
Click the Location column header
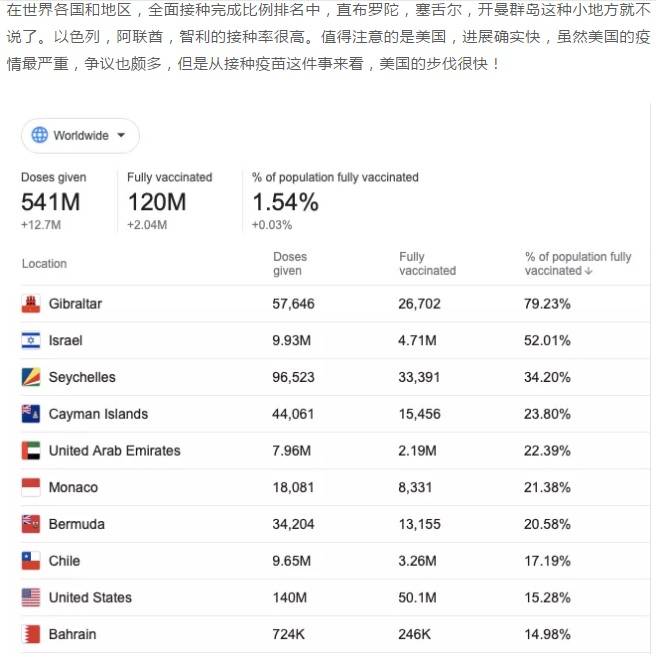(x=44, y=264)
